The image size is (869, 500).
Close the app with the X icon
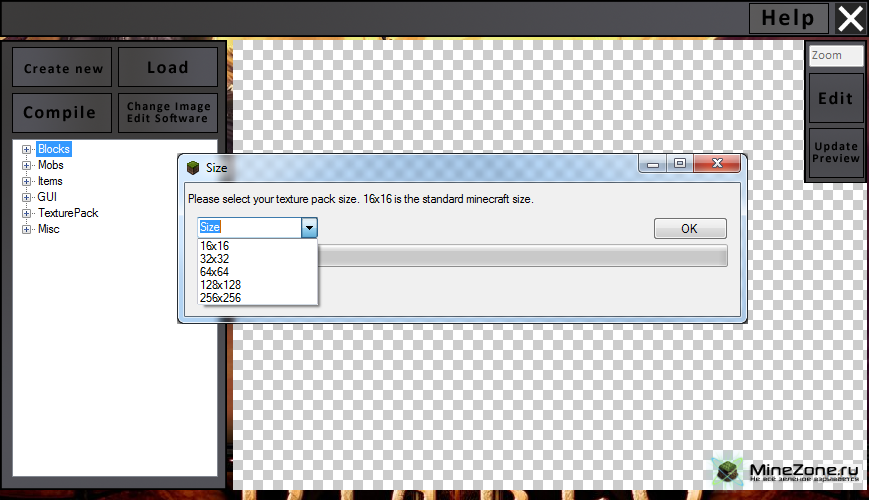point(850,18)
